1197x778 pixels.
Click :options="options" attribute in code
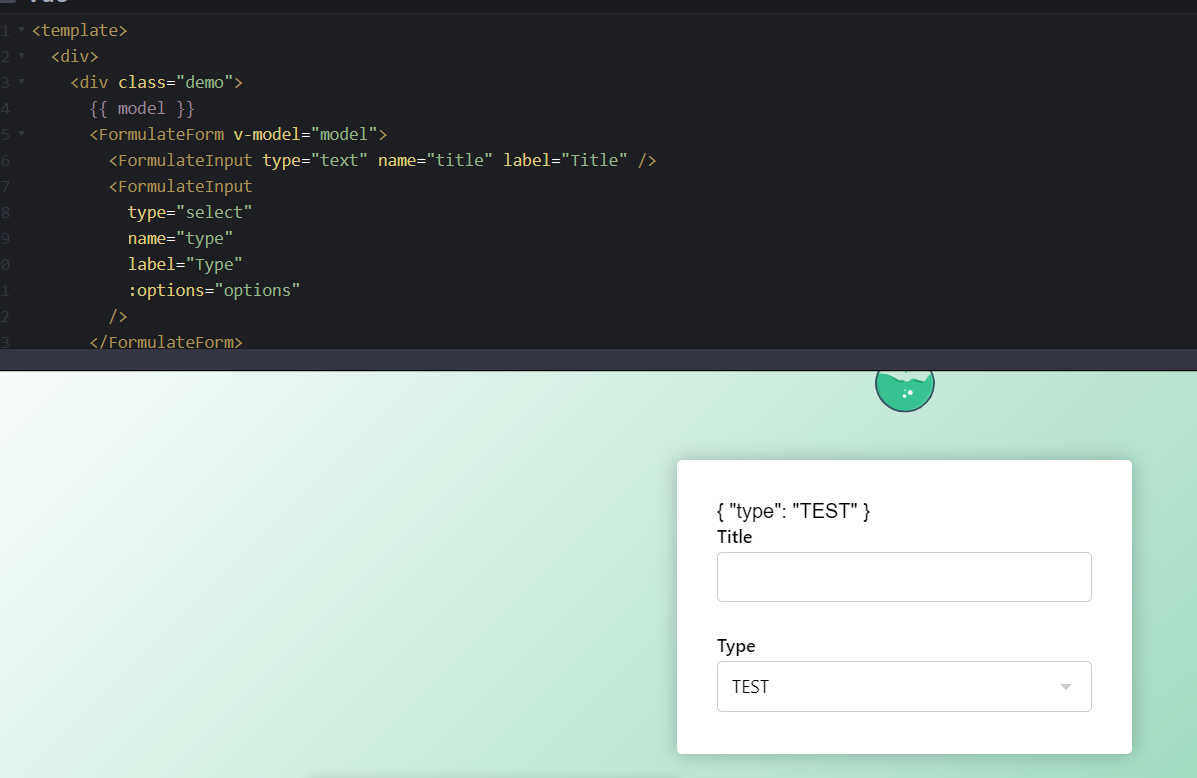point(214,290)
